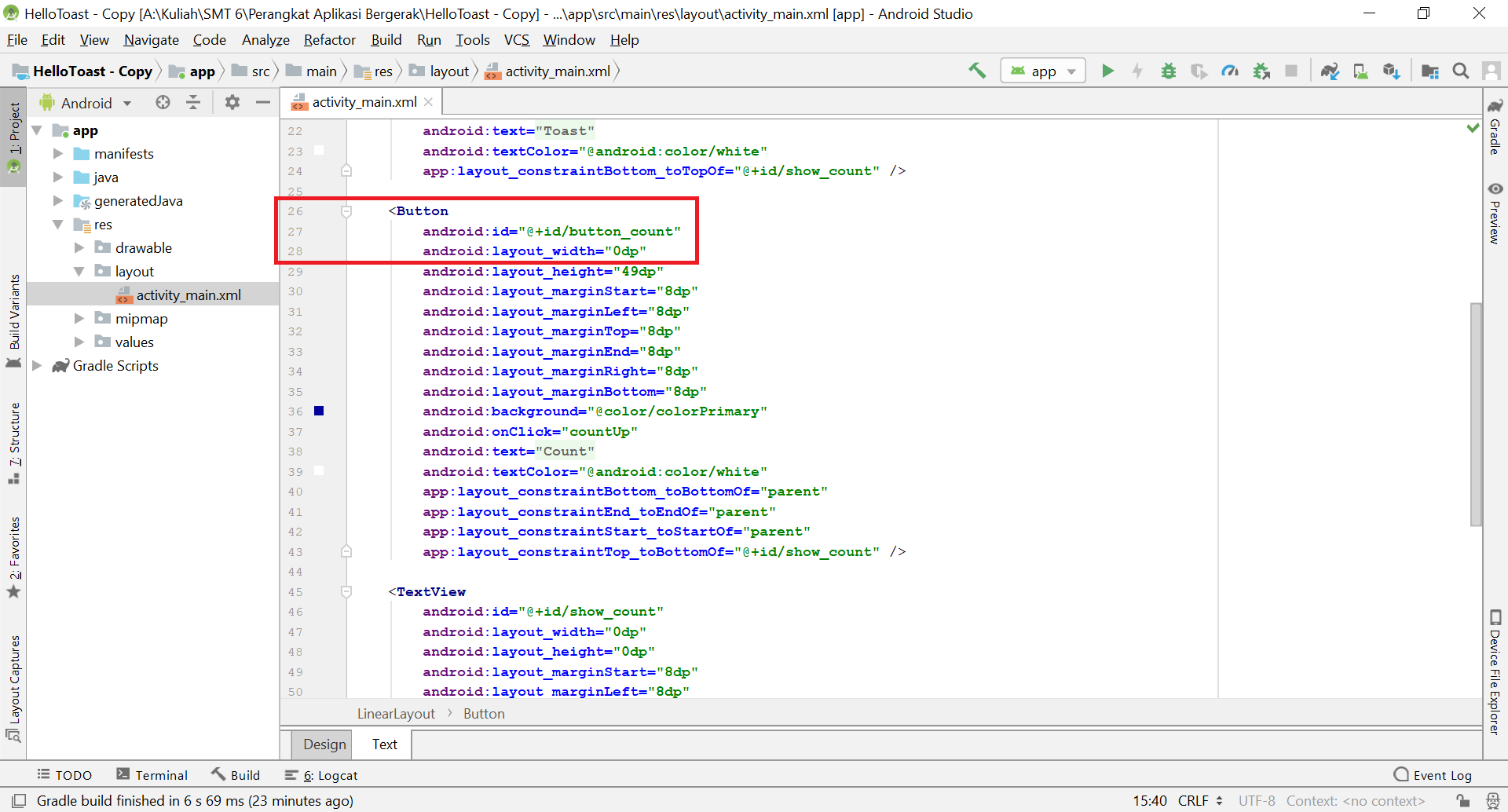The height and width of the screenshot is (812, 1508).
Task: Sync project with Gradle files
Action: (x=1330, y=71)
